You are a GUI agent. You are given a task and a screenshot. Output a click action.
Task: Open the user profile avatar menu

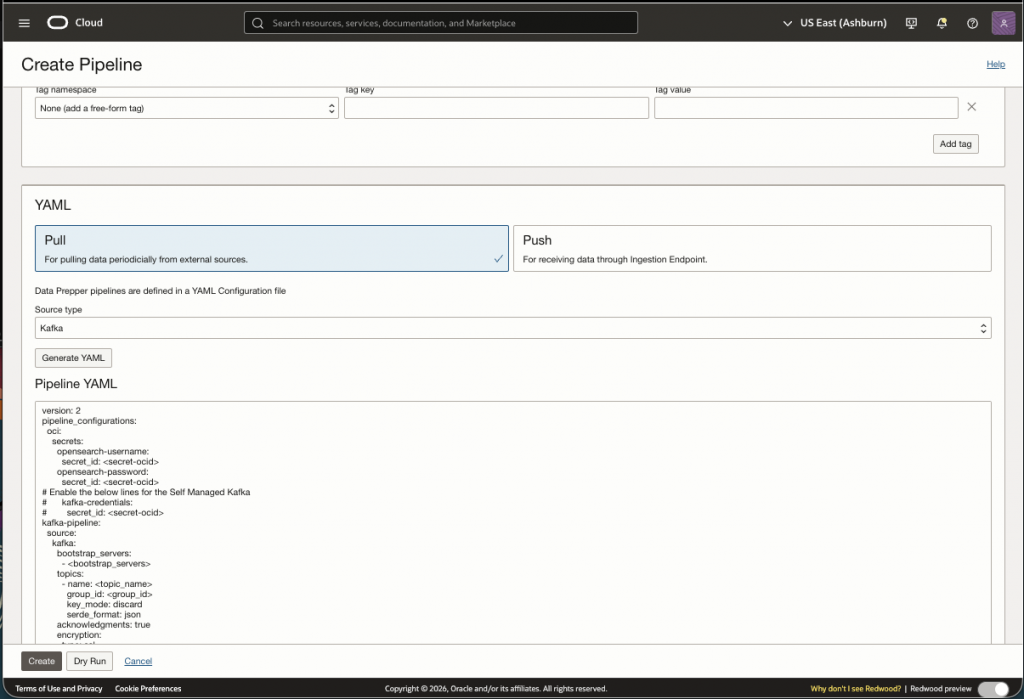[1003, 23]
